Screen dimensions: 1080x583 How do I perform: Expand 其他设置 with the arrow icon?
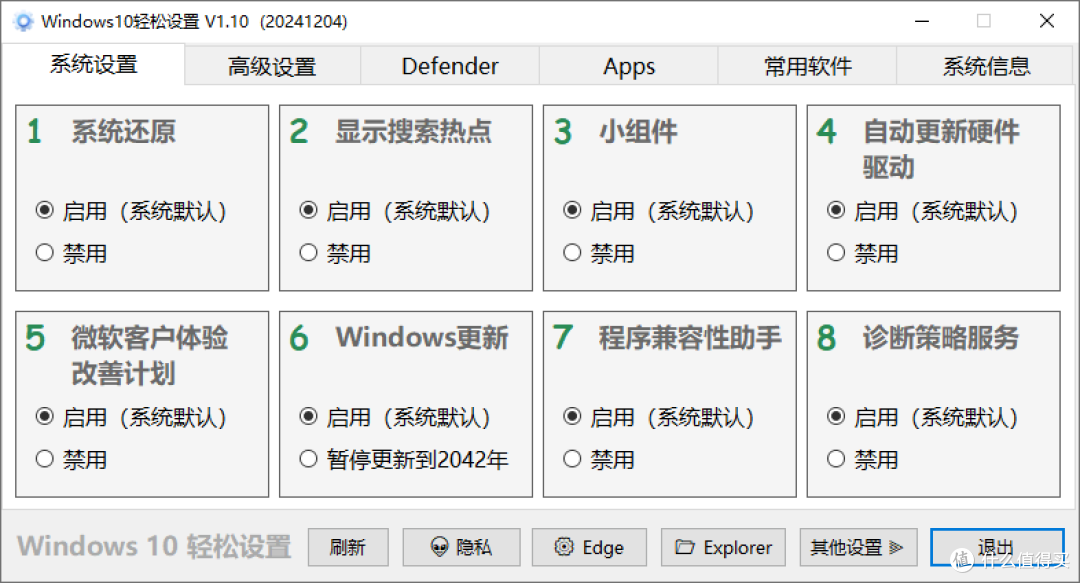coord(895,548)
